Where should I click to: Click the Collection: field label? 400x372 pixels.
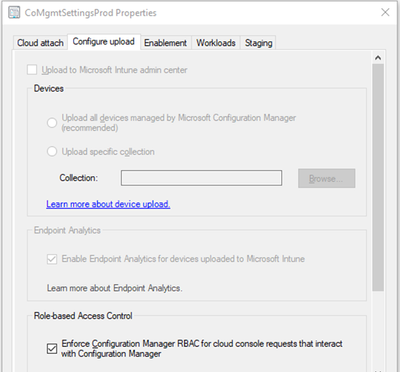pyautogui.click(x=79, y=178)
